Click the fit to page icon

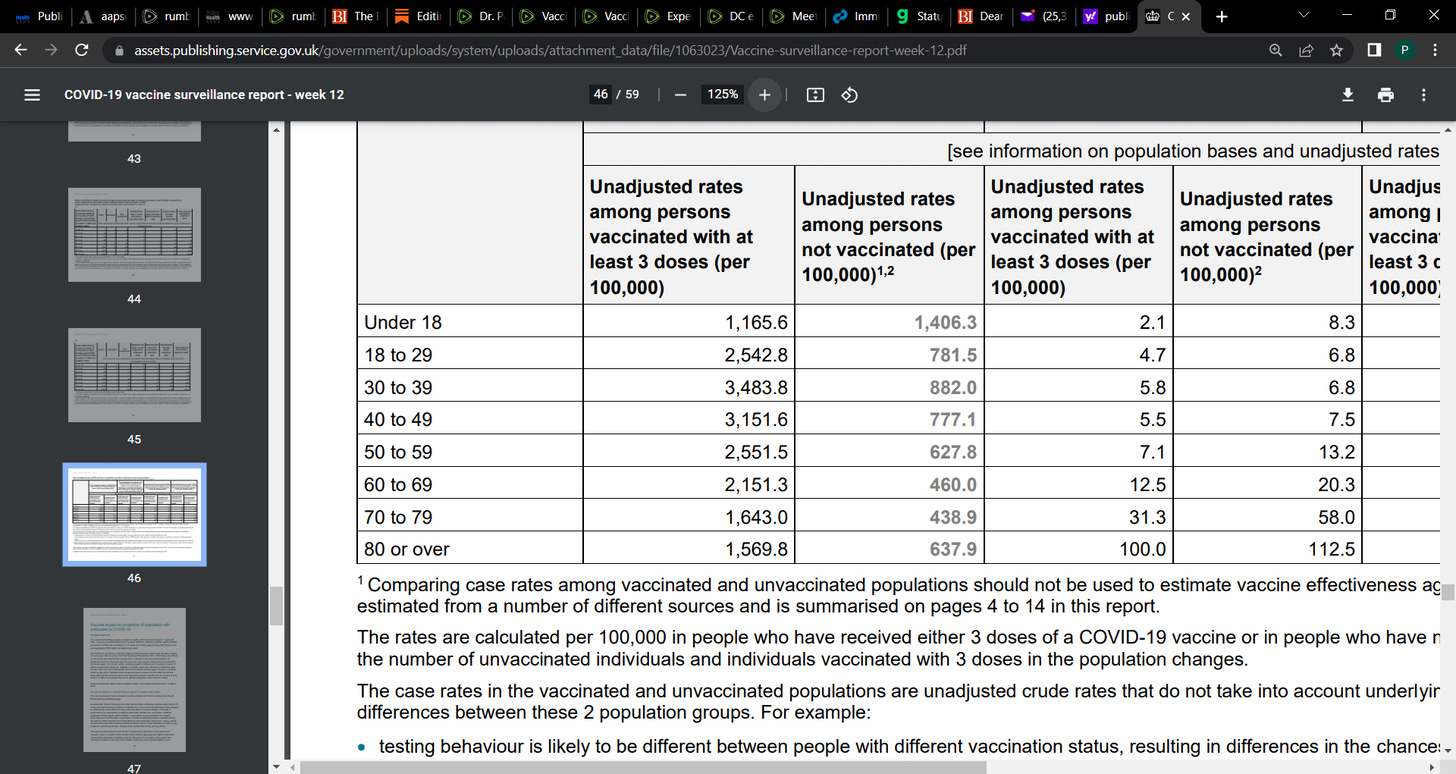click(815, 95)
